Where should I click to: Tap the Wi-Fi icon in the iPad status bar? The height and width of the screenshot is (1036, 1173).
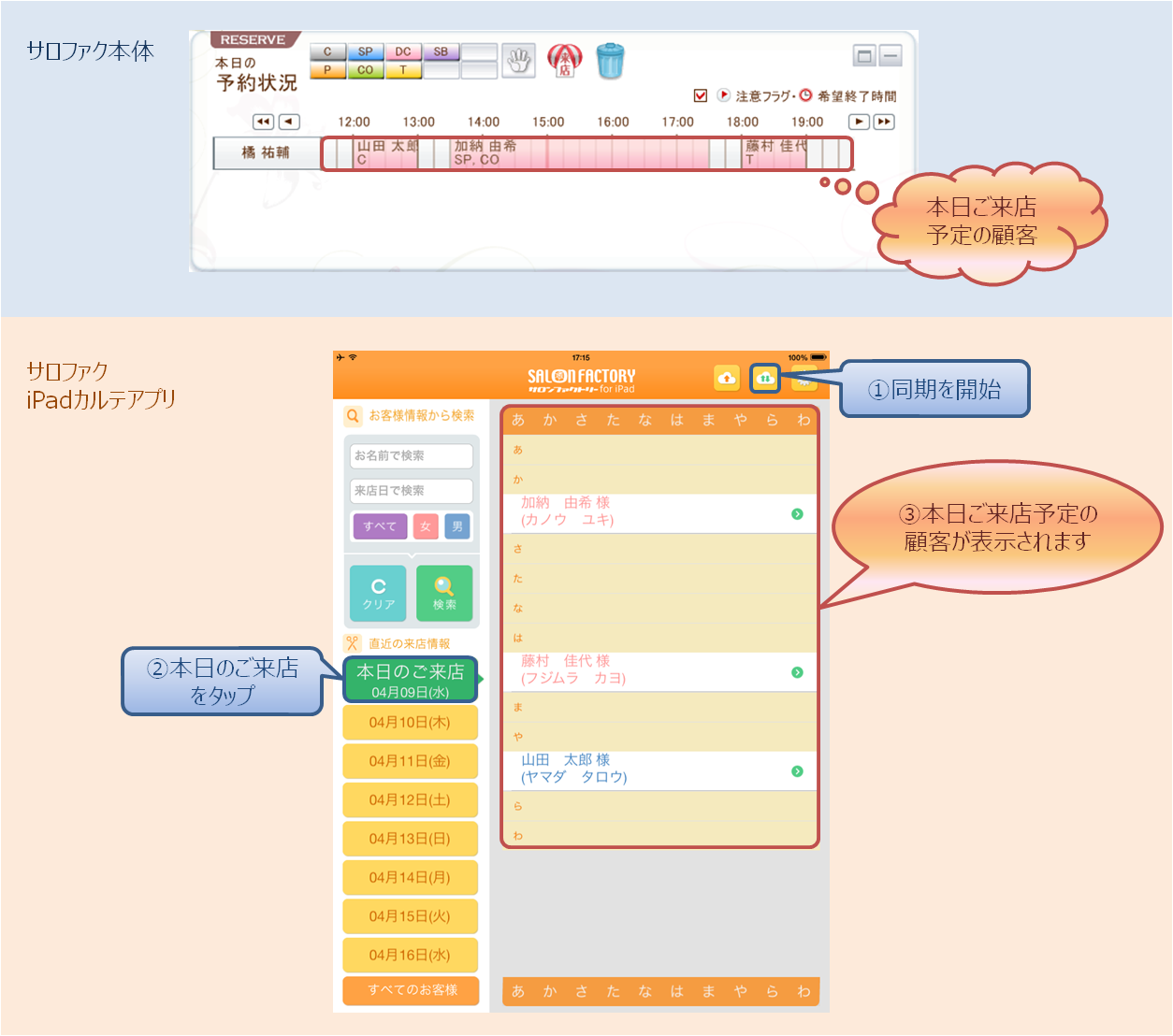pyautogui.click(x=353, y=357)
